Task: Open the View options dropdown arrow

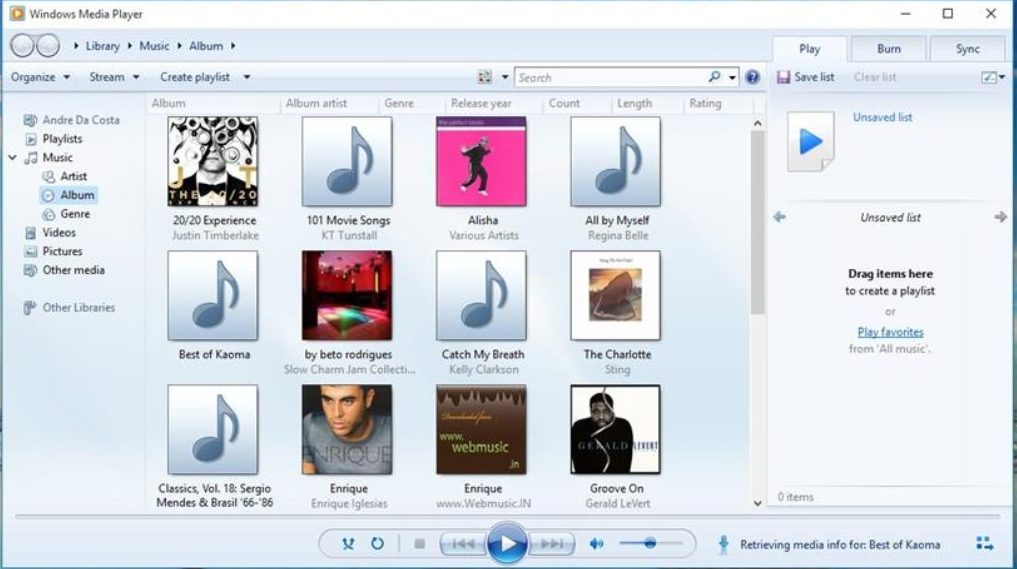Action: point(505,77)
